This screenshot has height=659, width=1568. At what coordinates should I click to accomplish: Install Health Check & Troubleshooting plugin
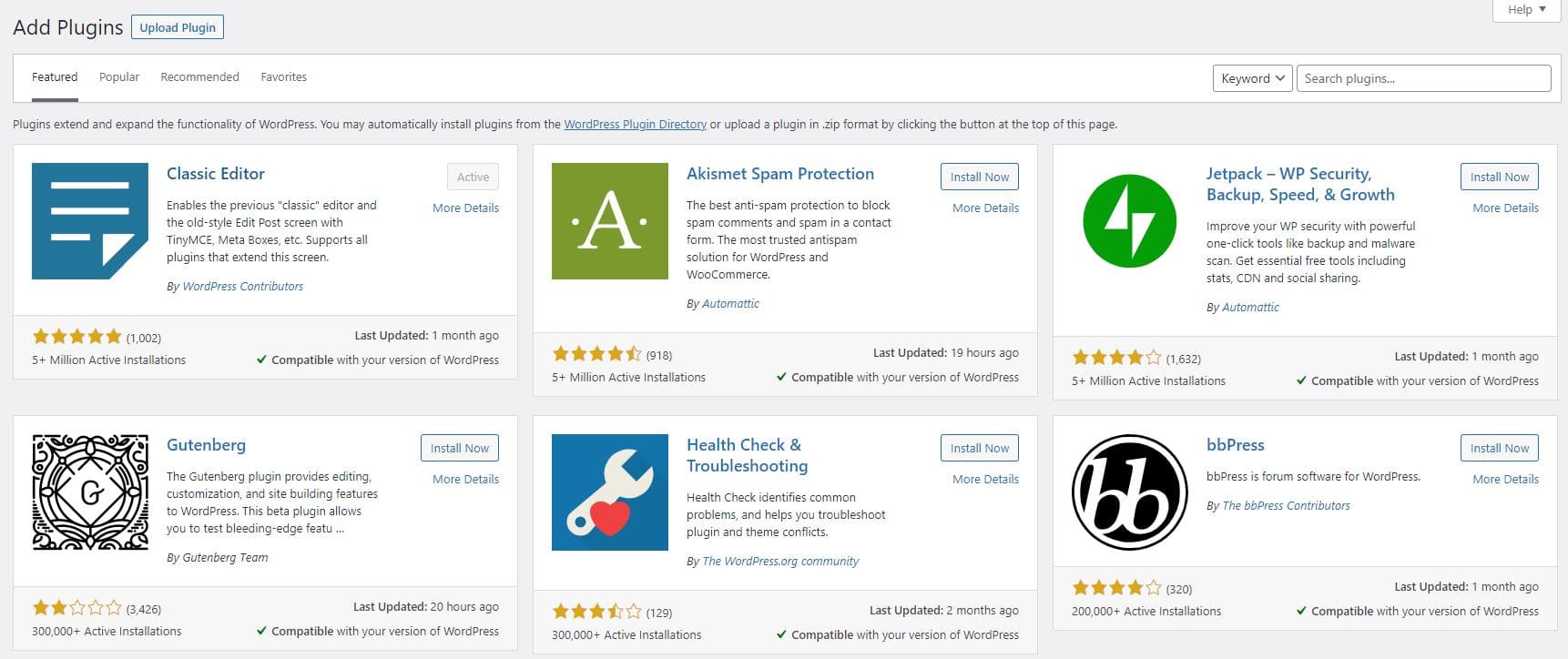(x=980, y=448)
